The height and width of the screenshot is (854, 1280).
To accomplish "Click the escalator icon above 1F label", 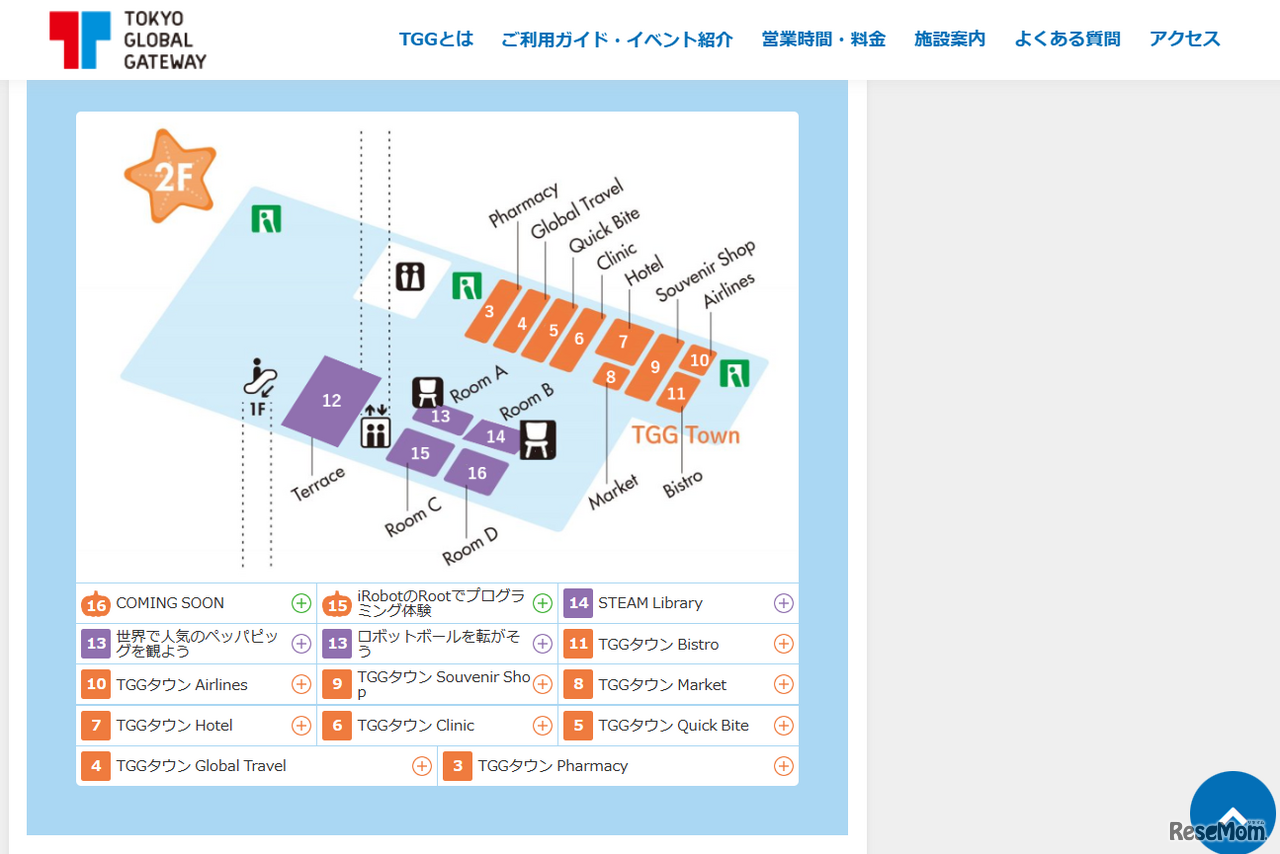I will (x=260, y=377).
